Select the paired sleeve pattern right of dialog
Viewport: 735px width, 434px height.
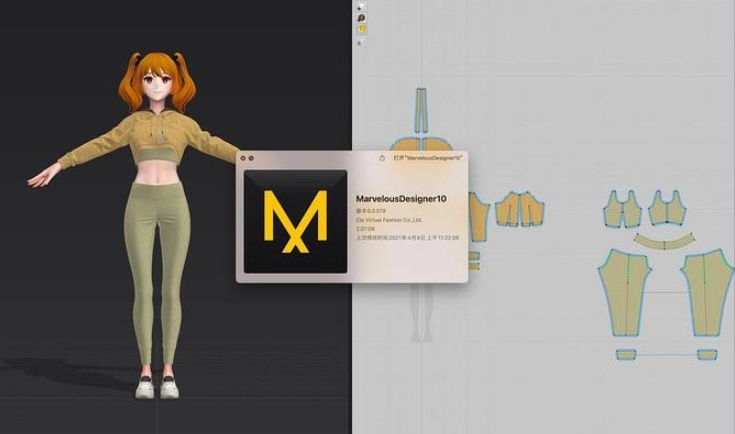(x=519, y=209)
